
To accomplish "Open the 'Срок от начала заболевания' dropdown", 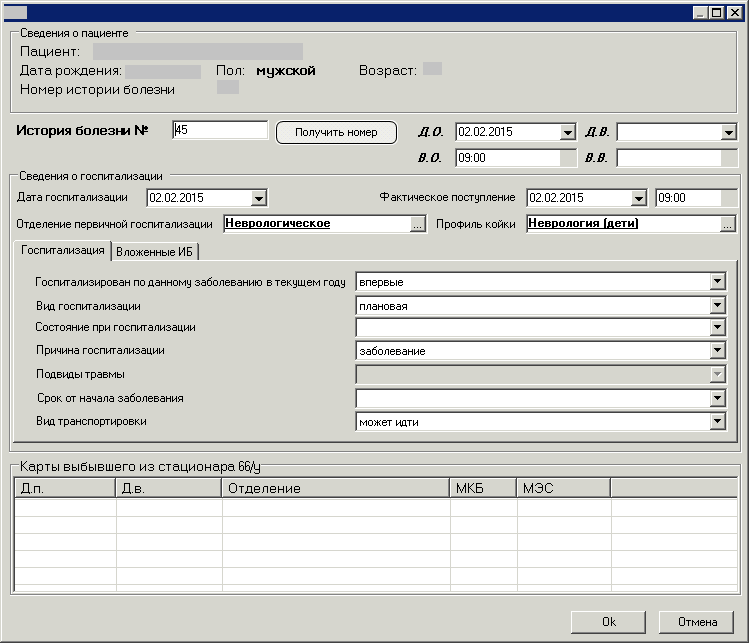I will (x=717, y=398).
